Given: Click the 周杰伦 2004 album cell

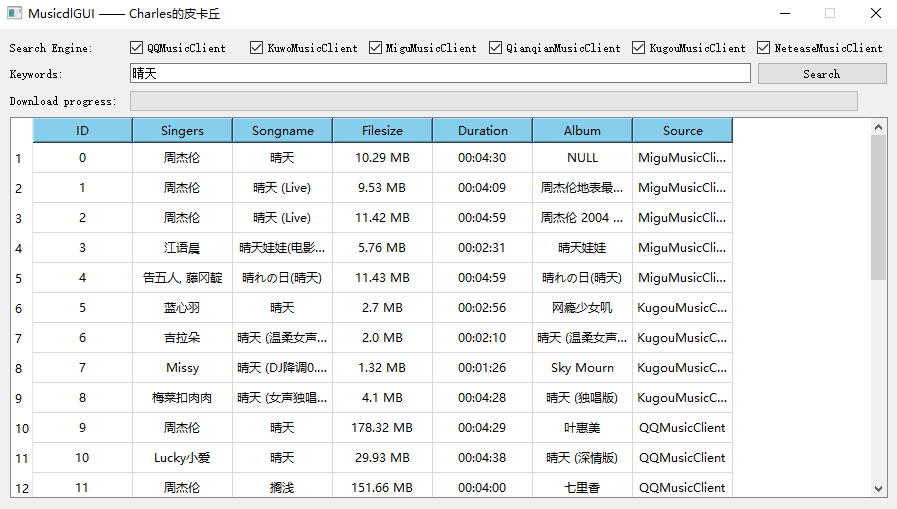Looking at the screenshot, I should tap(582, 218).
